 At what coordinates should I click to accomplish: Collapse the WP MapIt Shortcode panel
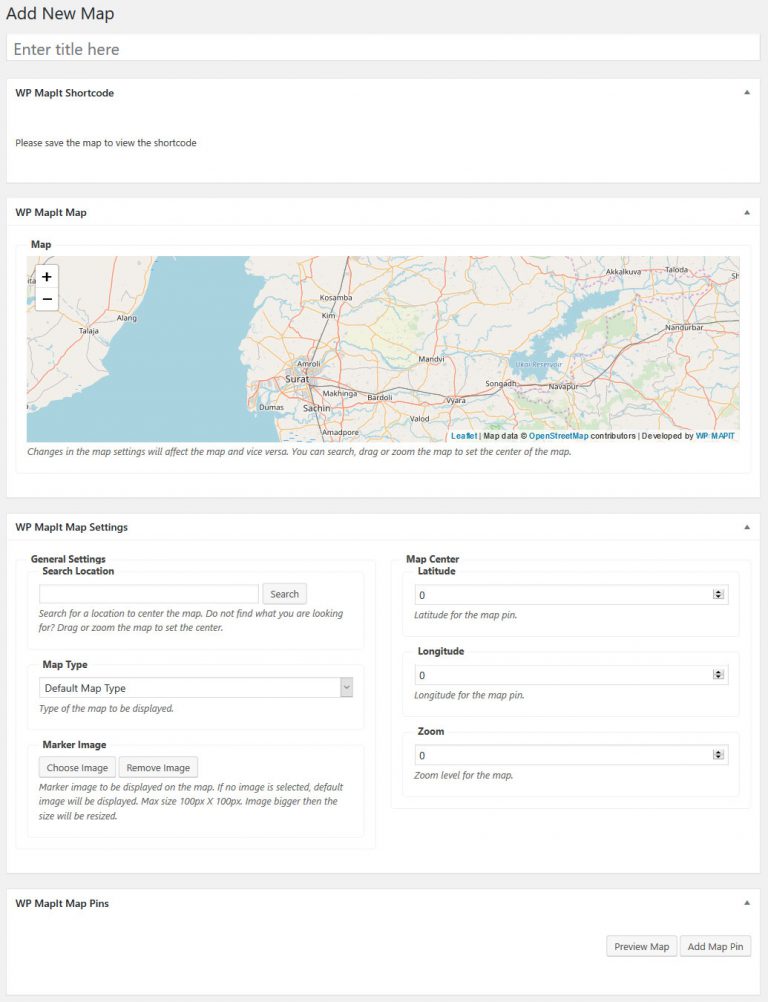pos(747,93)
